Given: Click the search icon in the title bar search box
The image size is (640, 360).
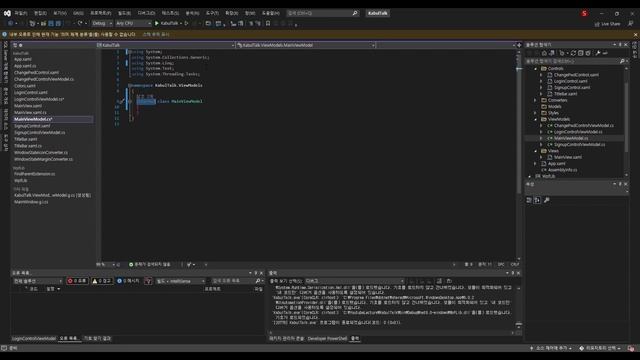Looking at the screenshot, I should 355,13.
